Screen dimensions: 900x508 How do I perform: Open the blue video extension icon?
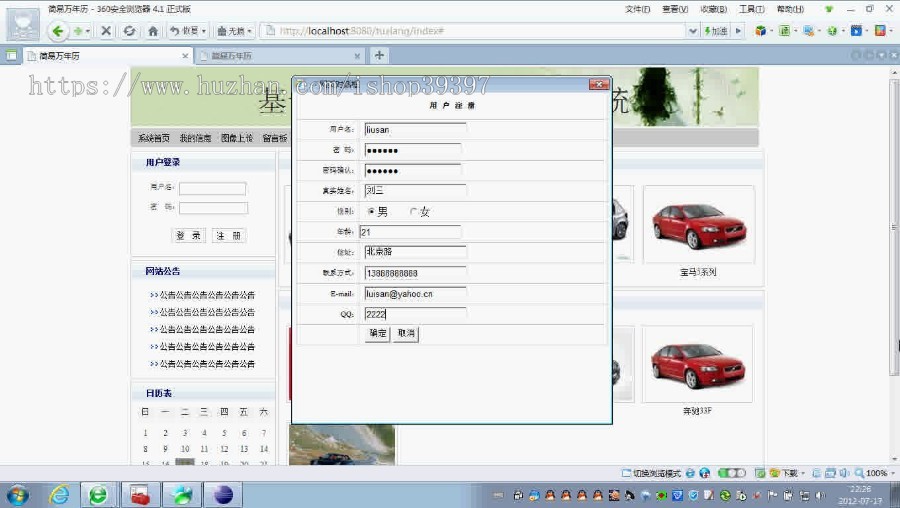[856, 31]
